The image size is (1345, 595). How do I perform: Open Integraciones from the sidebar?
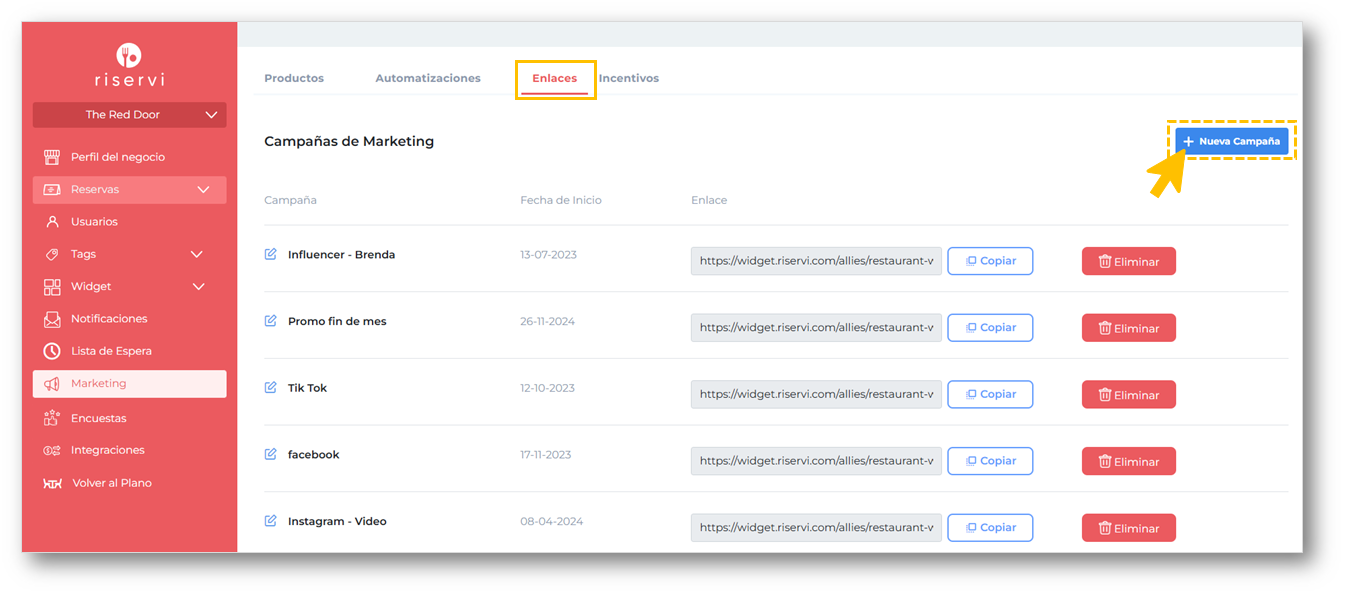coord(107,450)
